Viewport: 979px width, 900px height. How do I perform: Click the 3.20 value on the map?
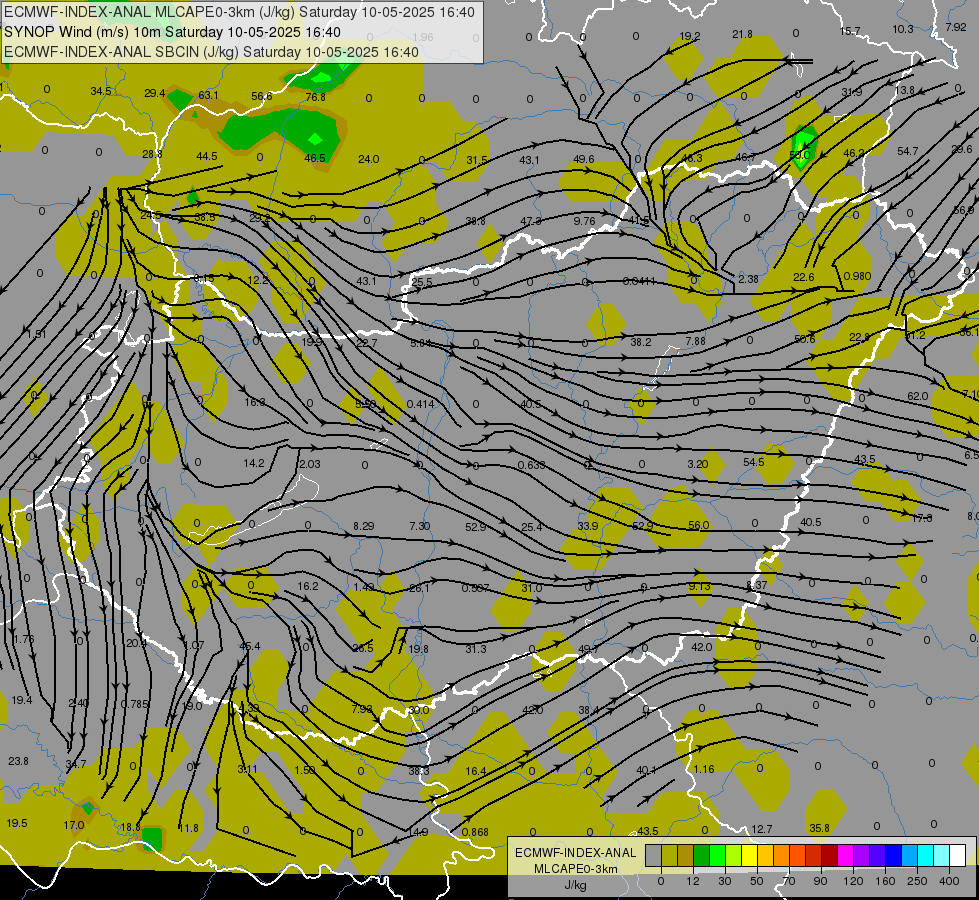tap(698, 463)
